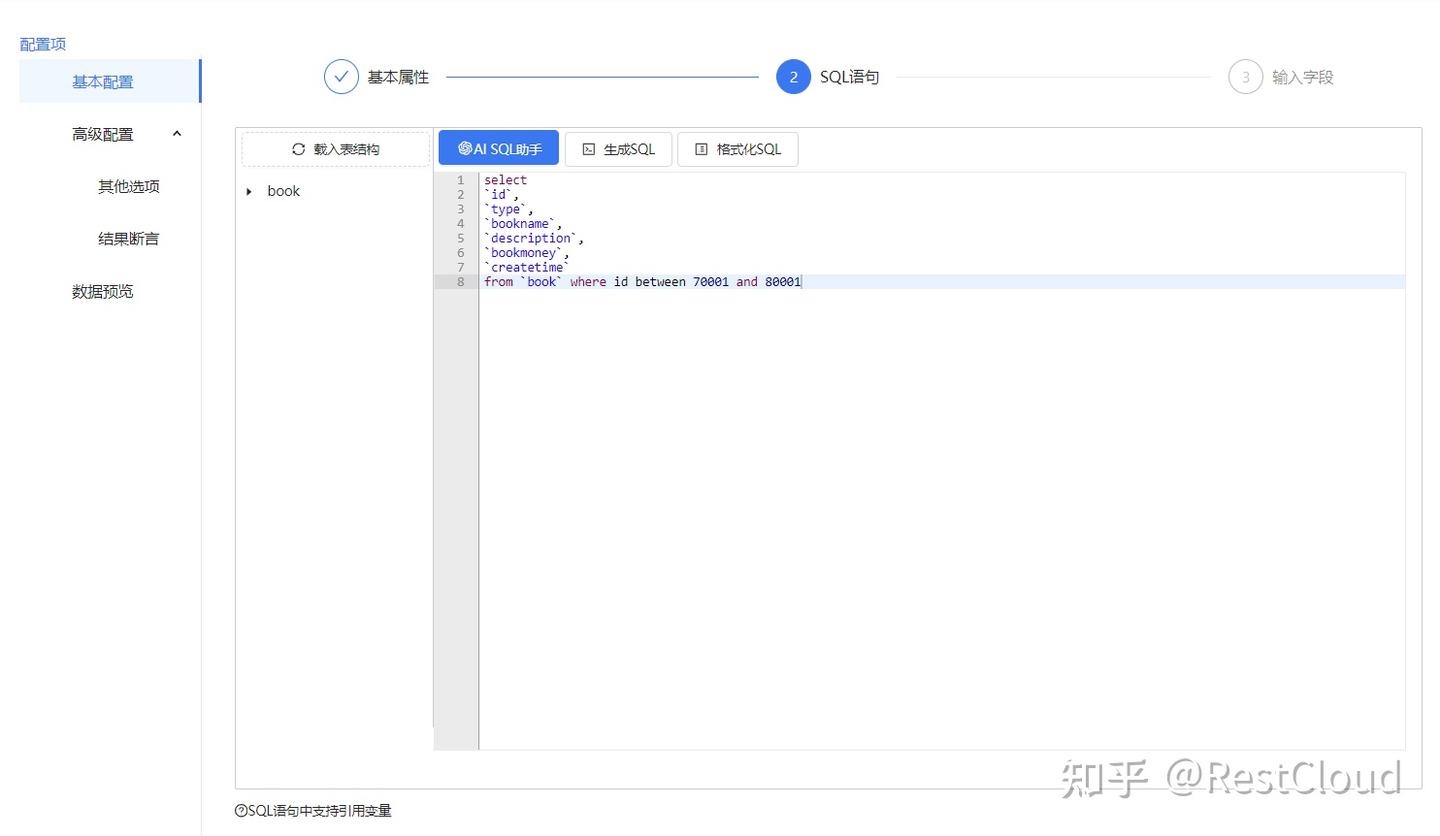Click step 3 circle icon
This screenshot has width=1440, height=836.
(1245, 77)
